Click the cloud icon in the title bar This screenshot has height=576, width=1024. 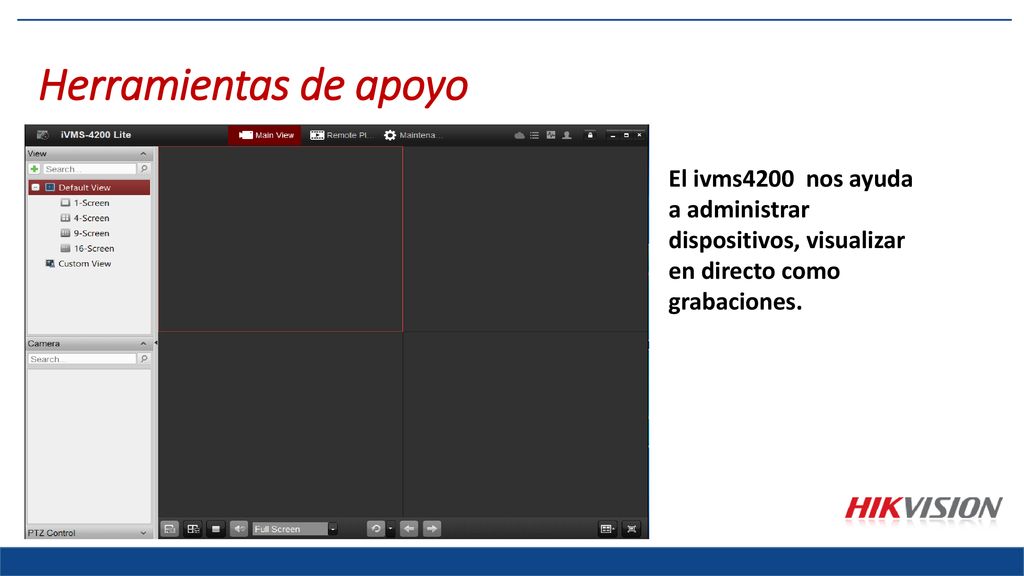[519, 135]
